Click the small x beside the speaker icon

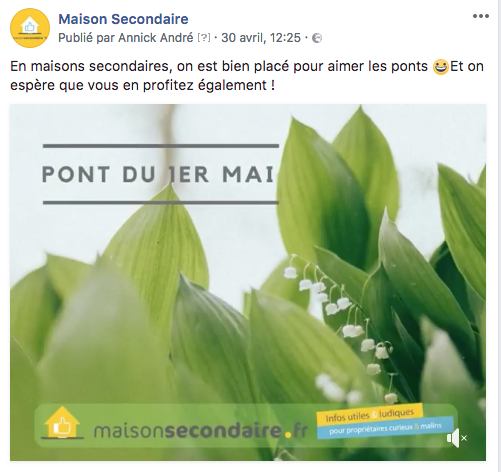click(464, 438)
